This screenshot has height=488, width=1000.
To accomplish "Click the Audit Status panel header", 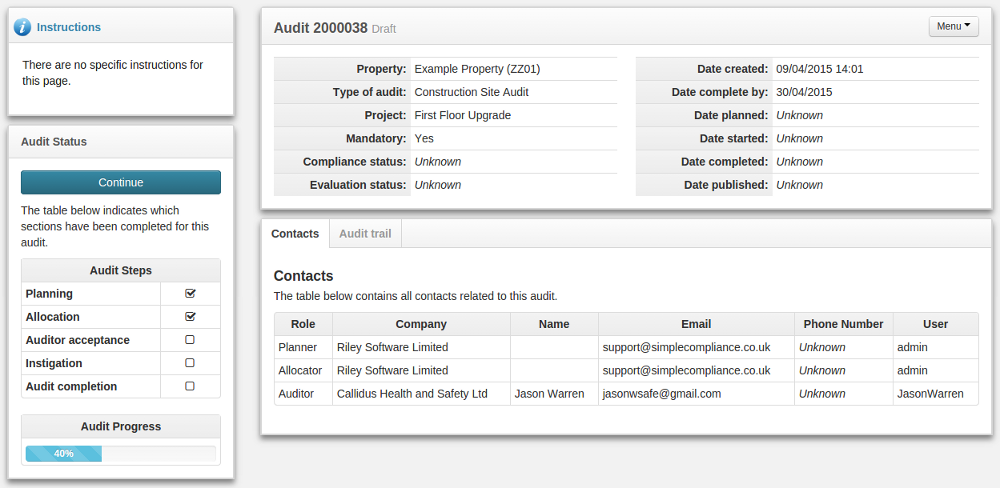I will point(54,142).
